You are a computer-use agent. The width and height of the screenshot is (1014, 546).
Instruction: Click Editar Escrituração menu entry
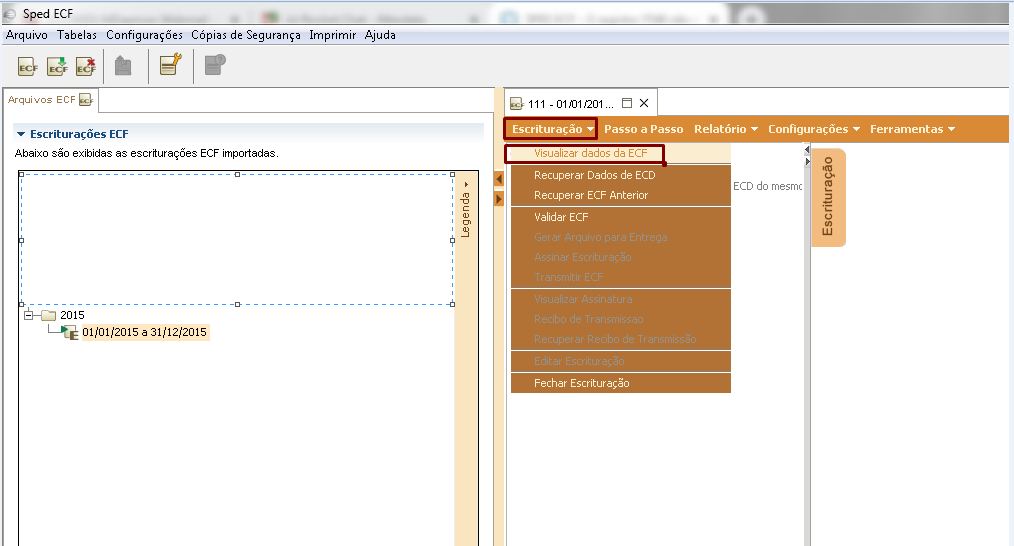click(621, 362)
